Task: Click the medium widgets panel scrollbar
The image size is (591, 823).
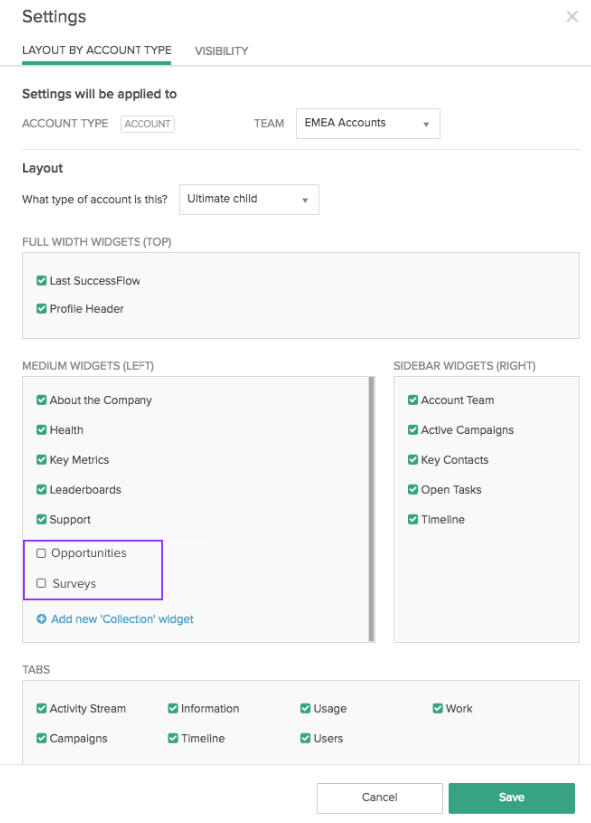Action: (372, 509)
